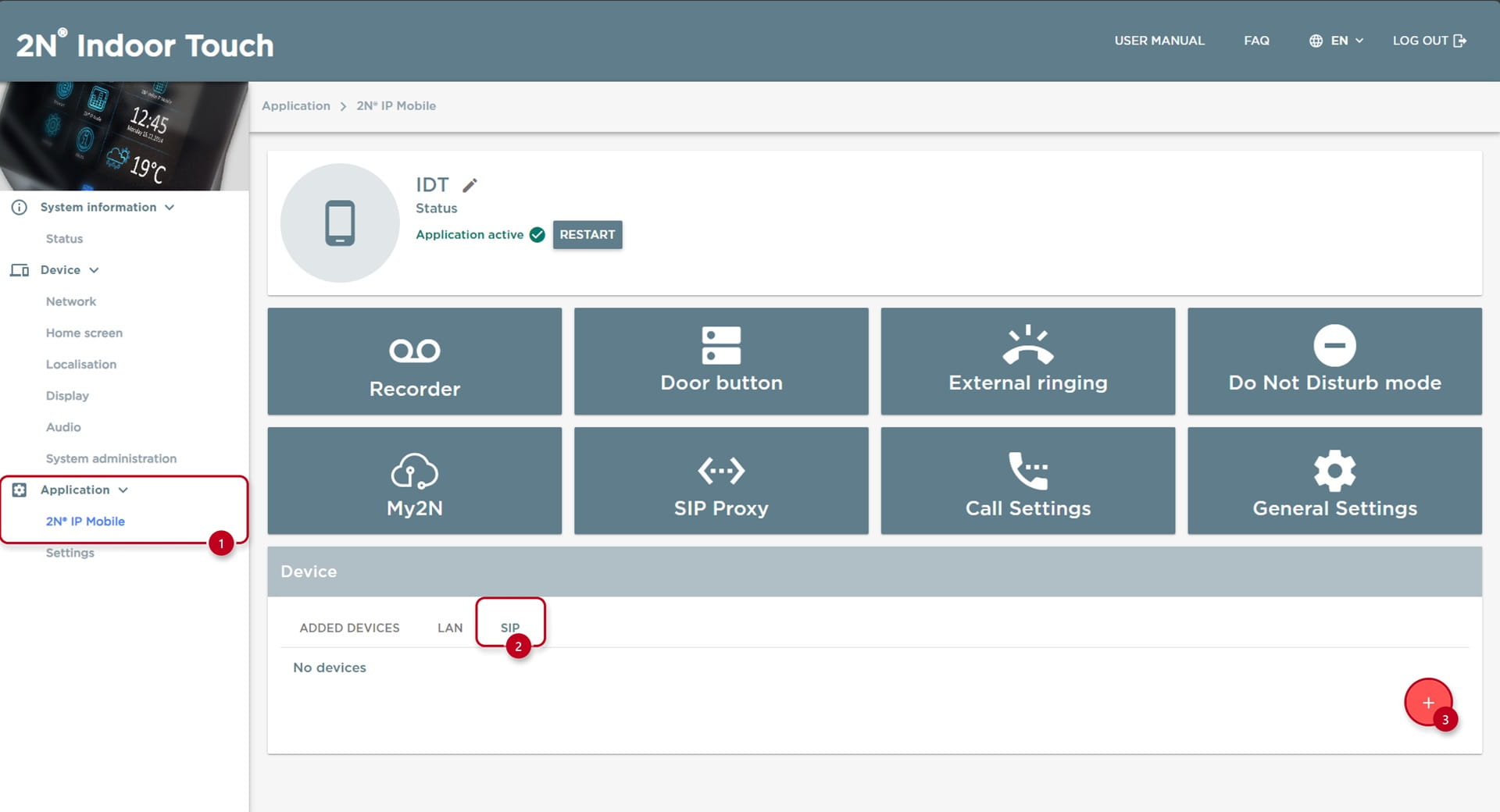Click the Indoor Touch device thumbnail image

124,136
